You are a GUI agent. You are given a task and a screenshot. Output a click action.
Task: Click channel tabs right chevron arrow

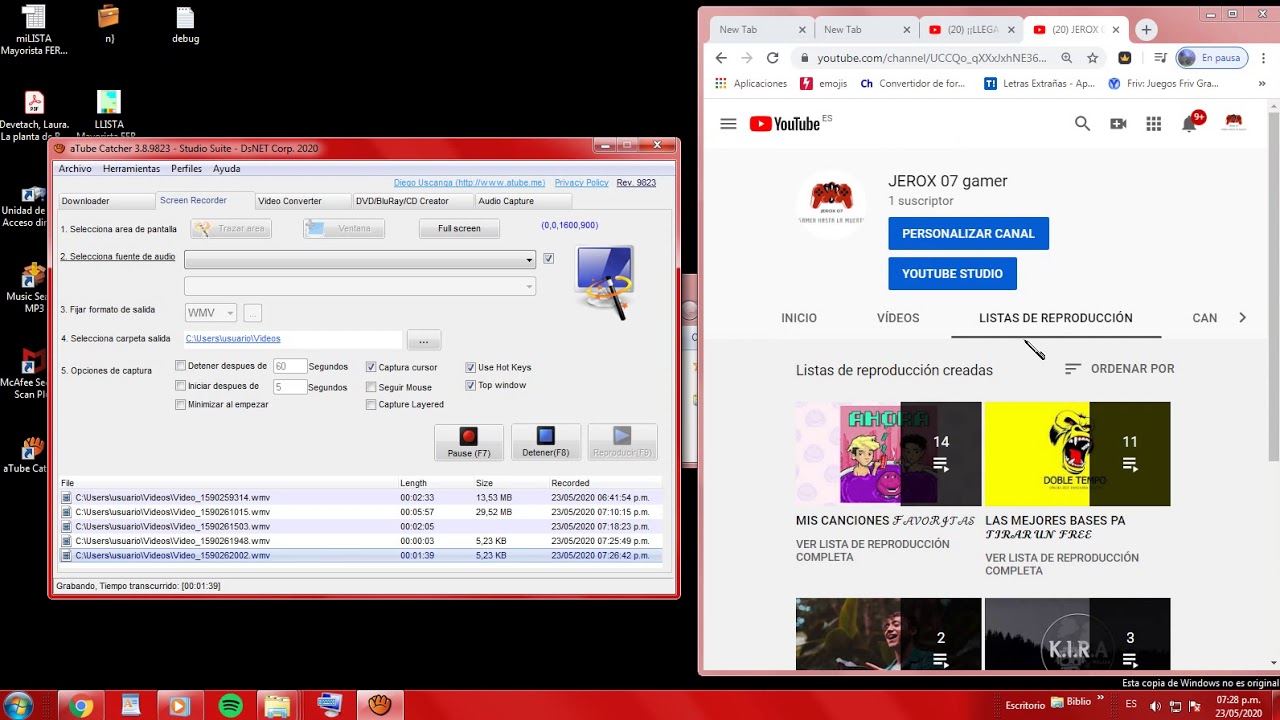1242,318
